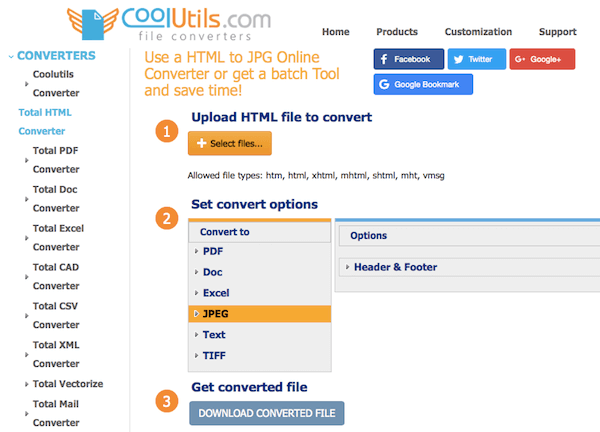600x432 pixels.
Task: Expand the Total Mail Converter arrow
Action: tap(26, 414)
